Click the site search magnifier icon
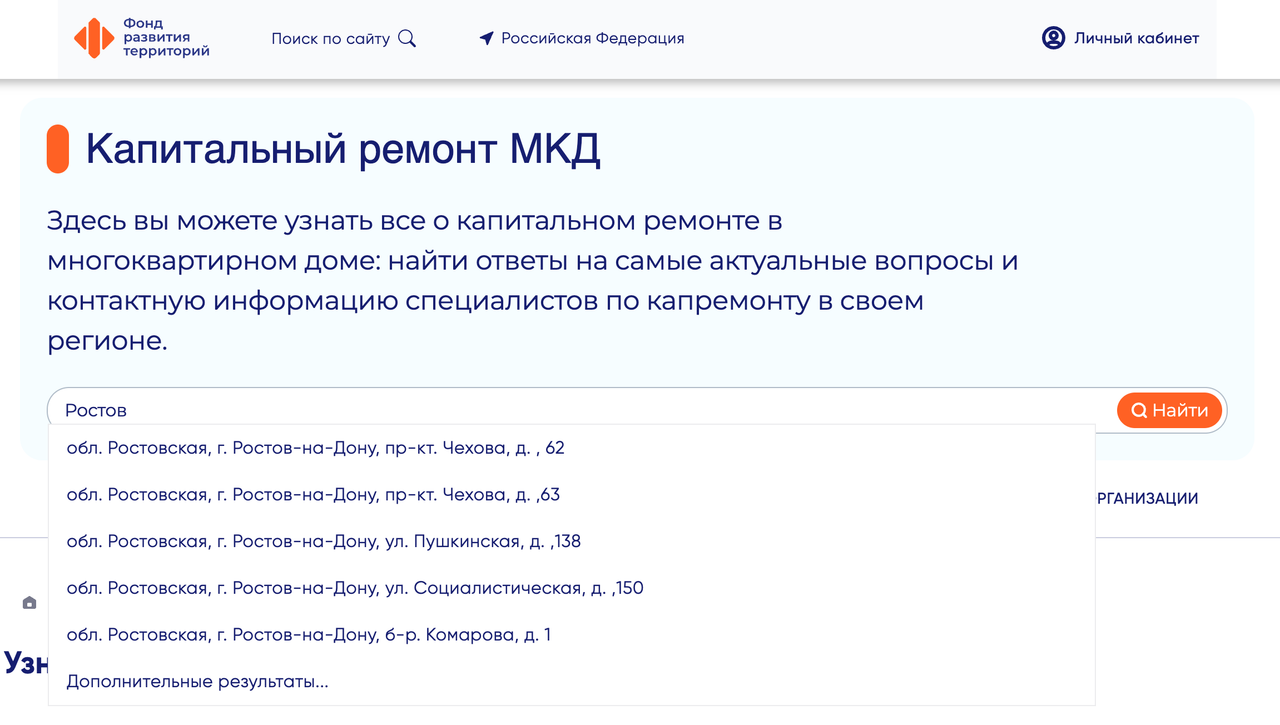The image size is (1280, 725). 407,39
